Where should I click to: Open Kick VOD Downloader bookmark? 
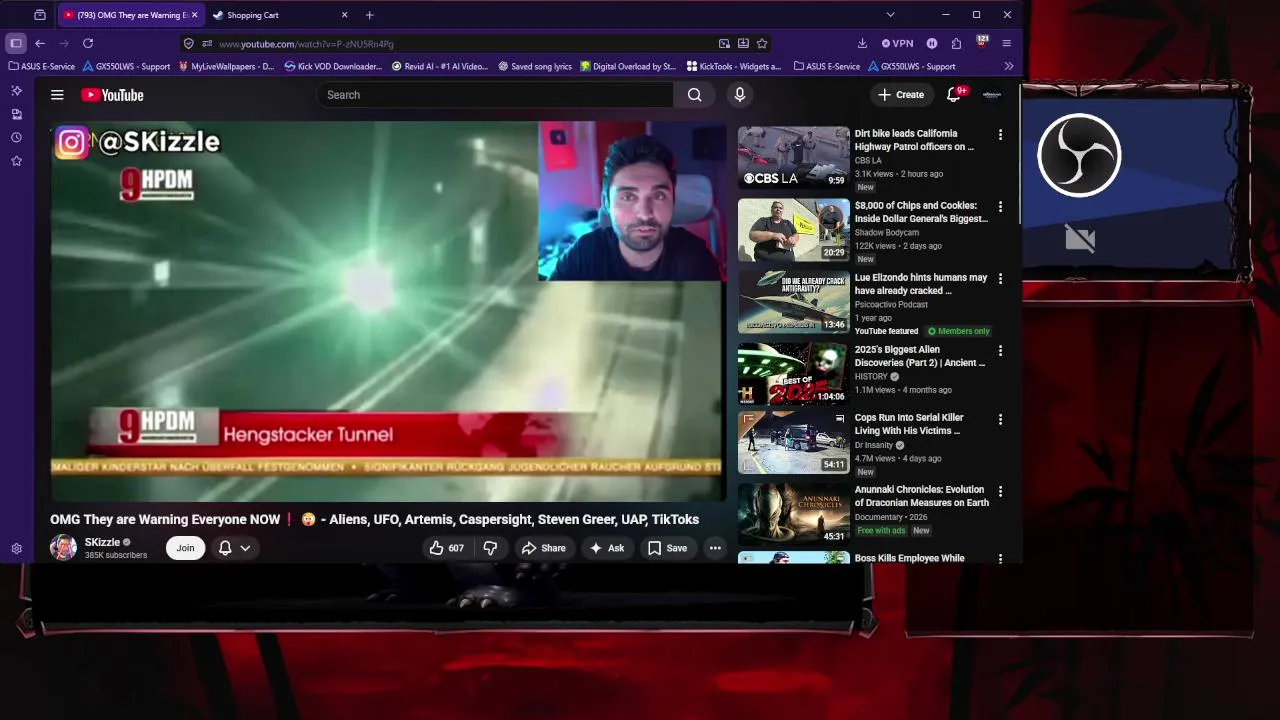(333, 66)
